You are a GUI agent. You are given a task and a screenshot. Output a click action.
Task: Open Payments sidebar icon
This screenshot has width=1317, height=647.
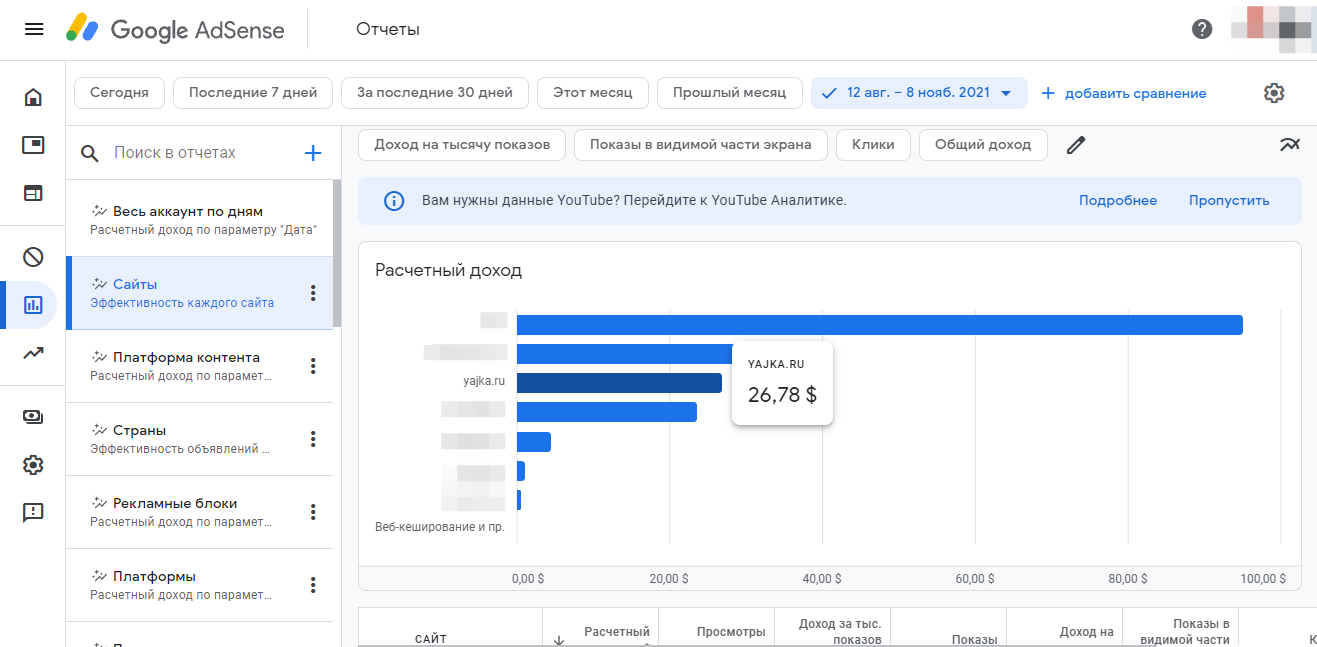(33, 417)
